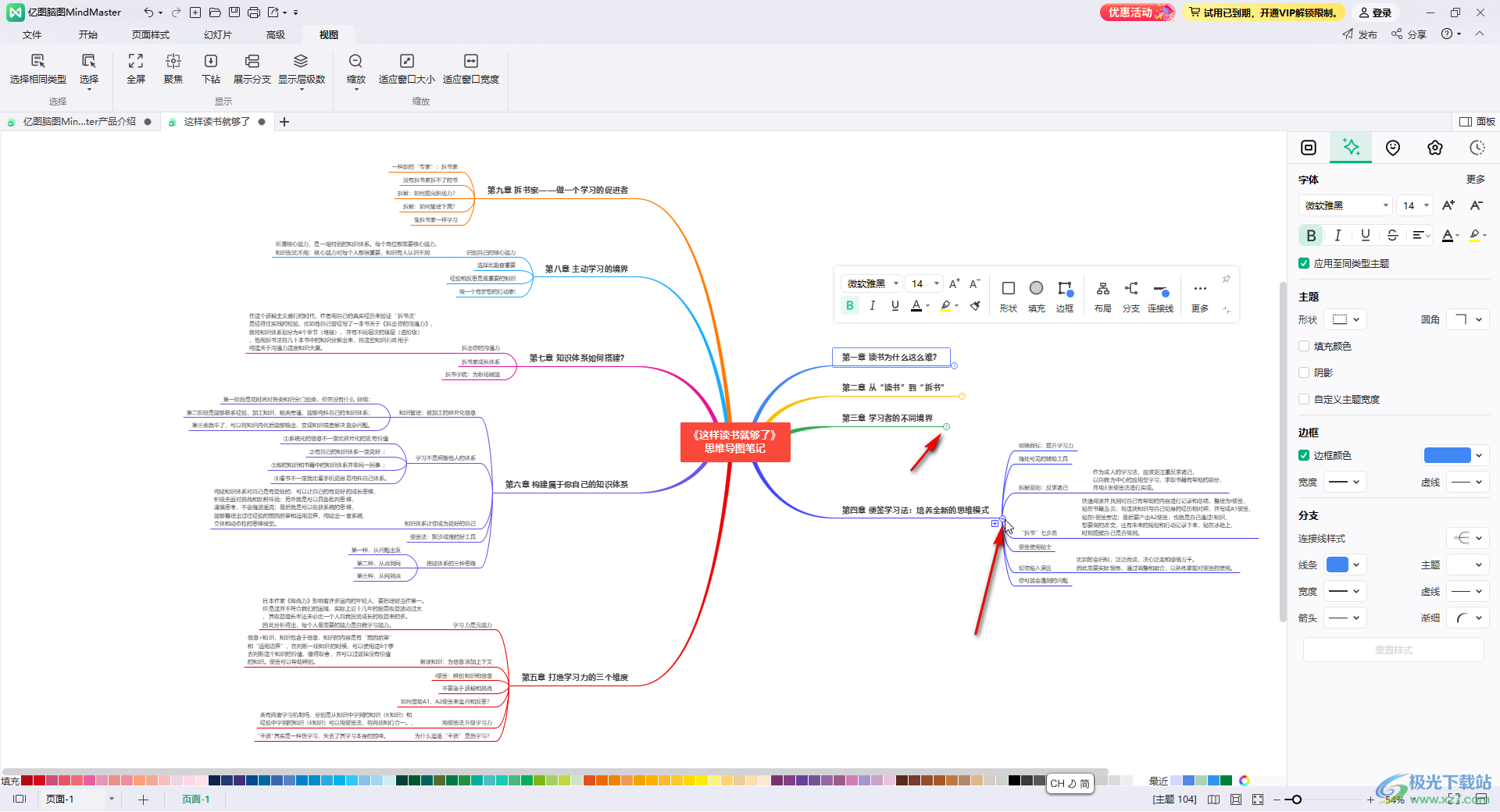The image size is (1500, 812).
Task: Open font size 14 dropdown in right panel
Action: pyautogui.click(x=1415, y=205)
